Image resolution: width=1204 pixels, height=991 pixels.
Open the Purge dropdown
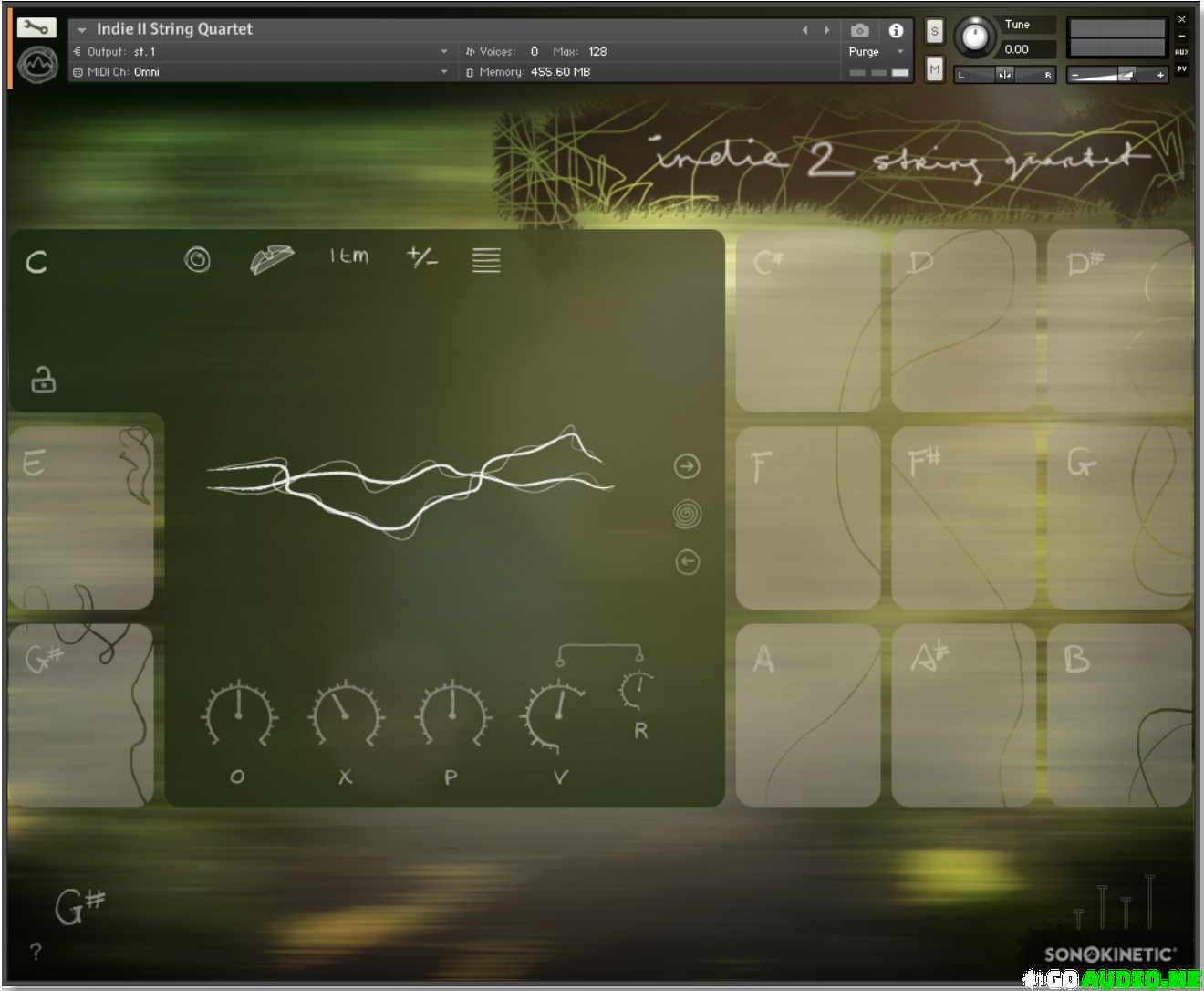pyautogui.click(x=876, y=52)
